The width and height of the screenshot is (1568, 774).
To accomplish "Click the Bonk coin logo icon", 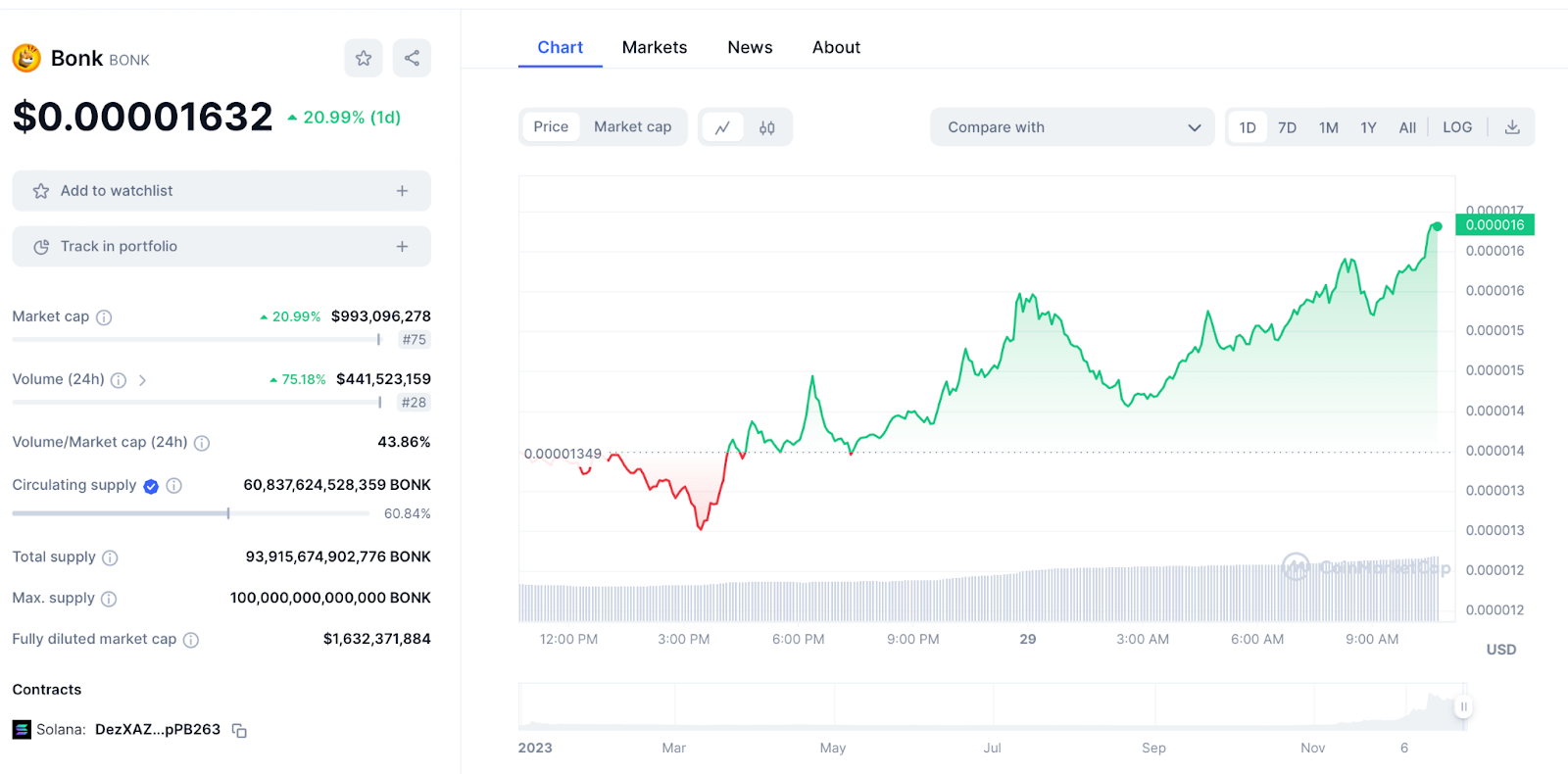I will pos(26,58).
